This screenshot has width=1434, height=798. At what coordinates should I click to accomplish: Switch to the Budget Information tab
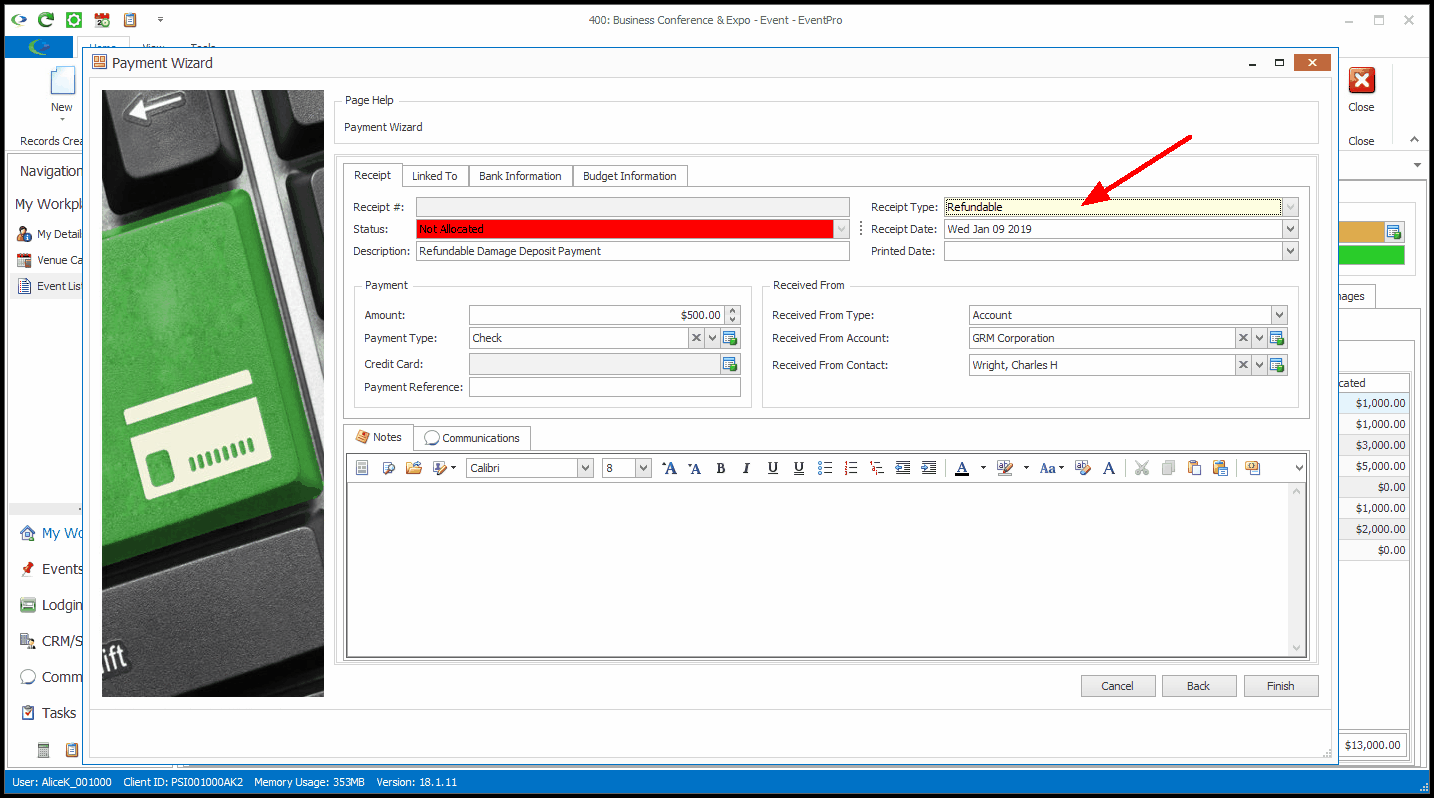(630, 176)
